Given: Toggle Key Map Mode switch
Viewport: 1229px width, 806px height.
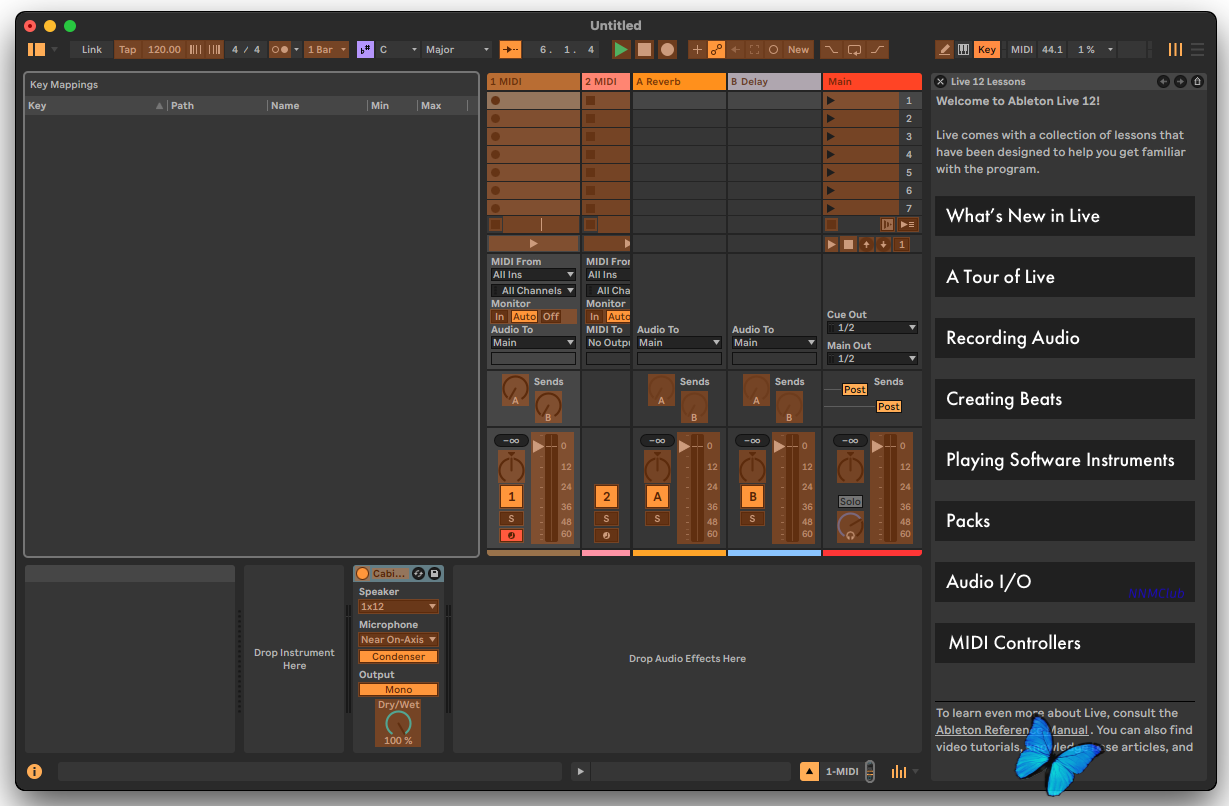Looking at the screenshot, I should [987, 49].
